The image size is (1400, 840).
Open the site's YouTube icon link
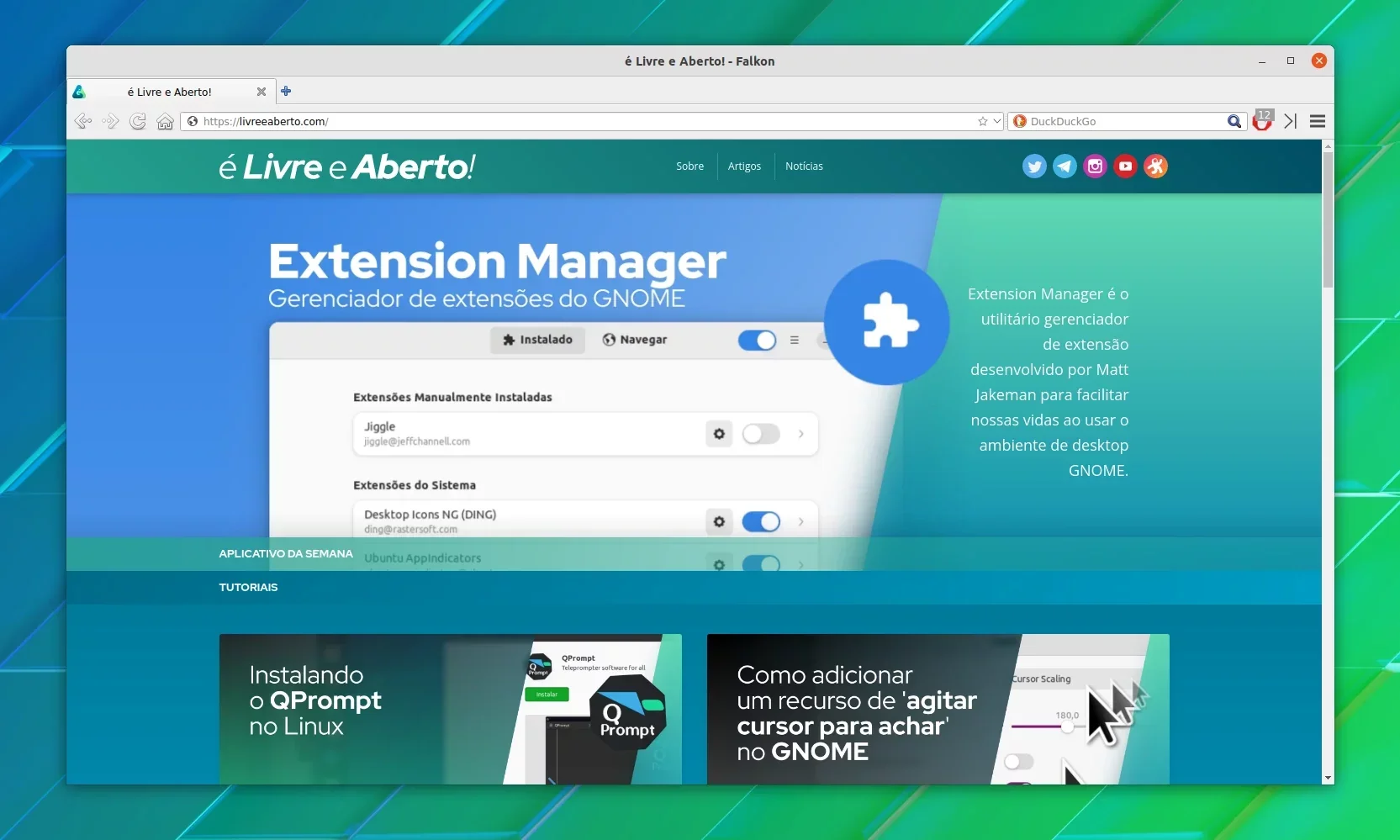point(1125,166)
